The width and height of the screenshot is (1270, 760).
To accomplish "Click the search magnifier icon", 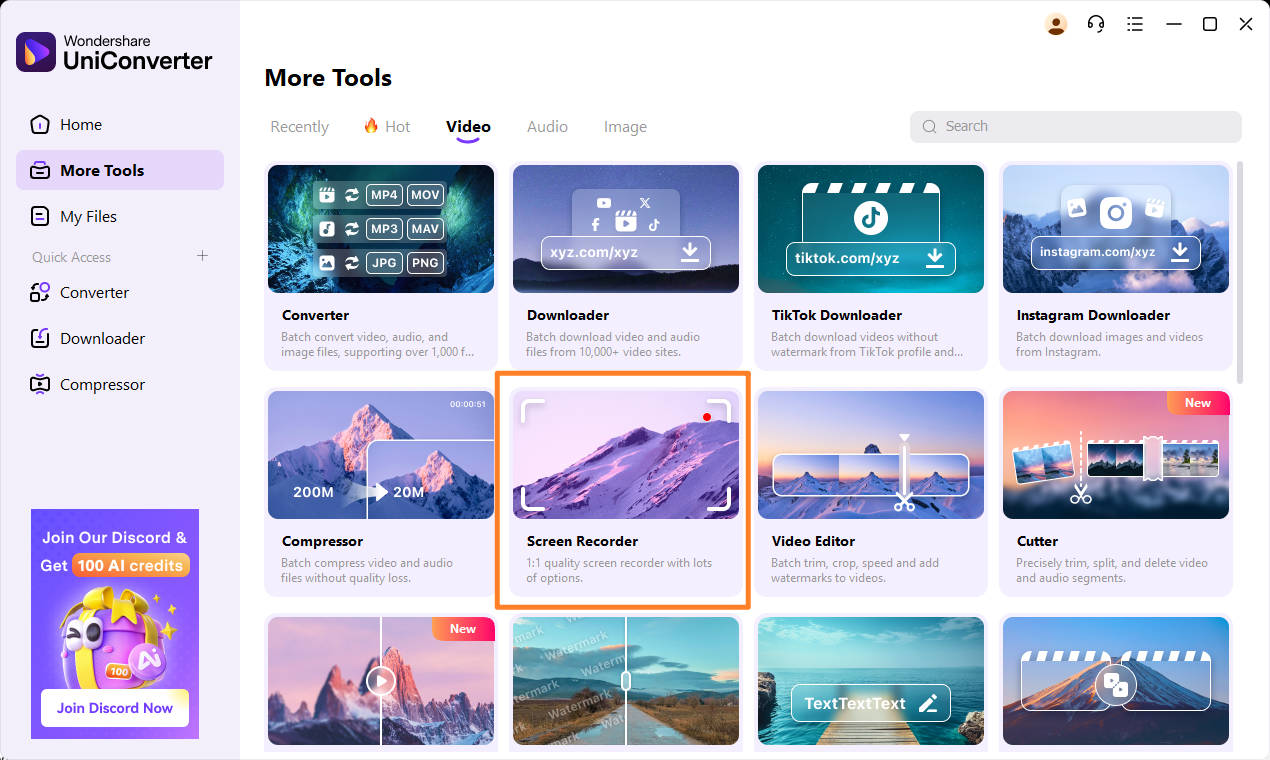I will coord(929,127).
